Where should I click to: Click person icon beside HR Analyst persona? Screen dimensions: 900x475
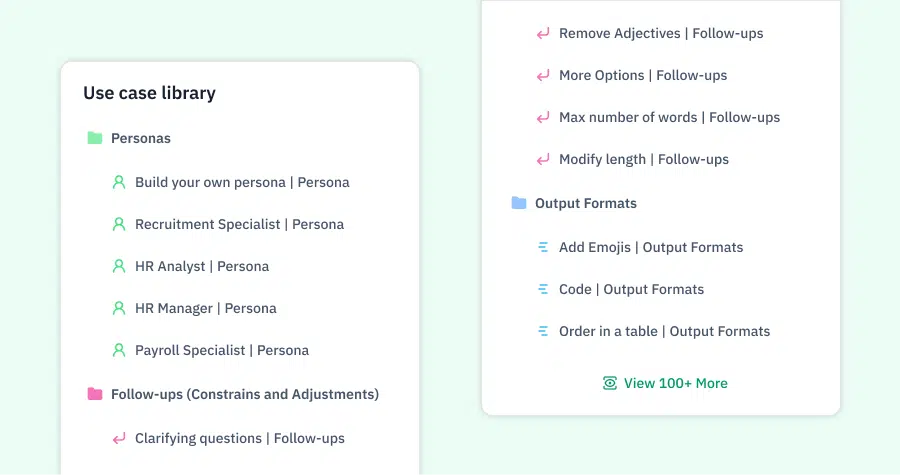[x=119, y=266]
